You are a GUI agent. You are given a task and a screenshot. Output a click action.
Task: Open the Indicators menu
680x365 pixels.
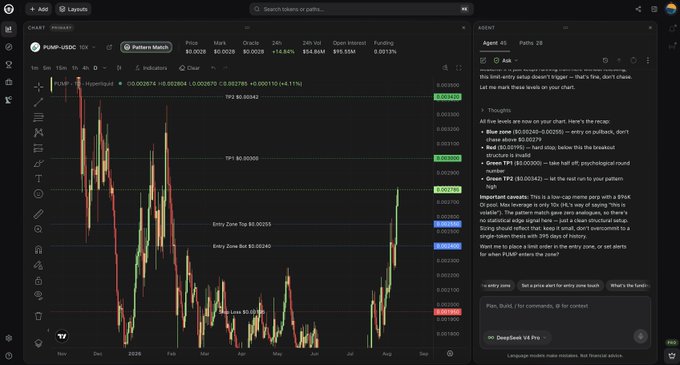coord(151,68)
